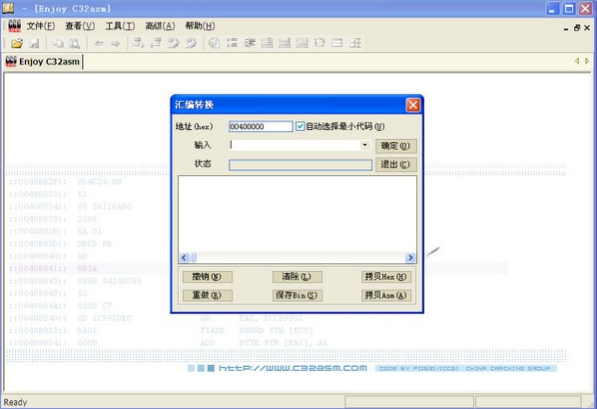Click the back arrow toolbar icon

tap(99, 43)
